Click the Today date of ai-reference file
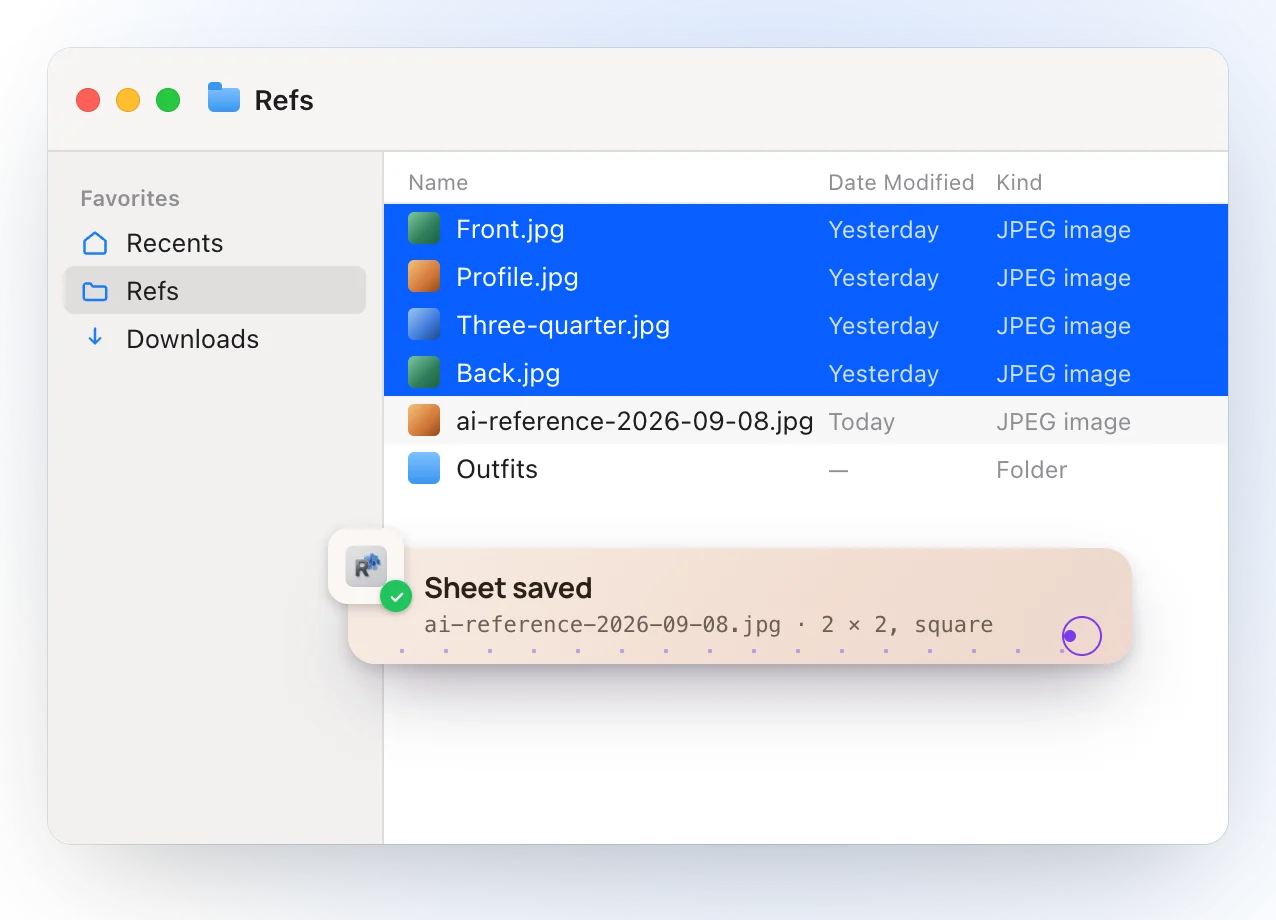Screen dimensions: 1276x920 click(861, 422)
